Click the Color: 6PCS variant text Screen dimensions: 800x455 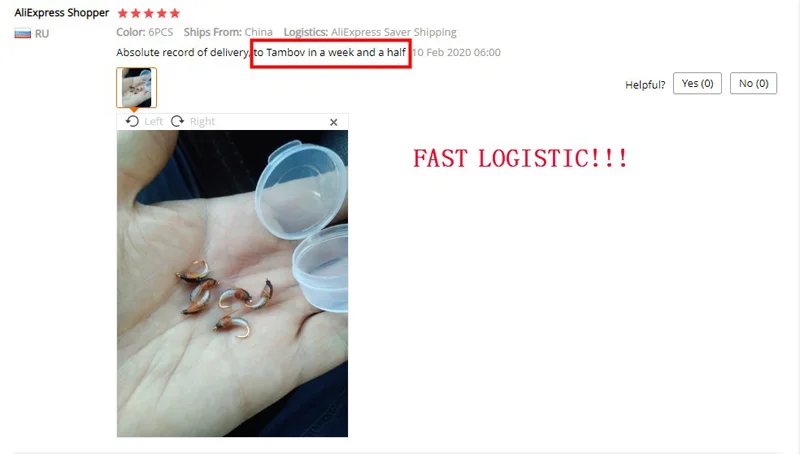point(144,32)
